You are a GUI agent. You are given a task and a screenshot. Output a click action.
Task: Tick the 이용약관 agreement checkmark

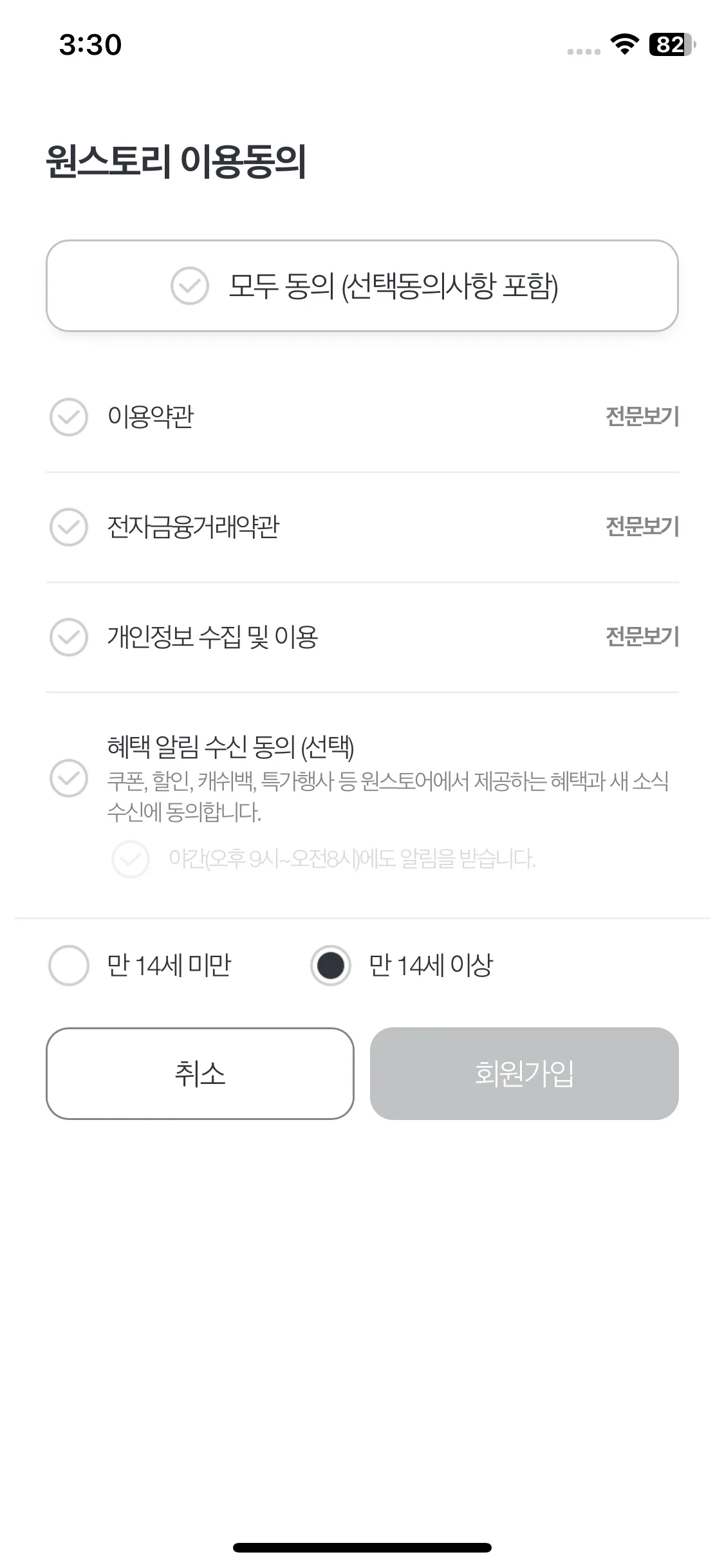tap(69, 417)
